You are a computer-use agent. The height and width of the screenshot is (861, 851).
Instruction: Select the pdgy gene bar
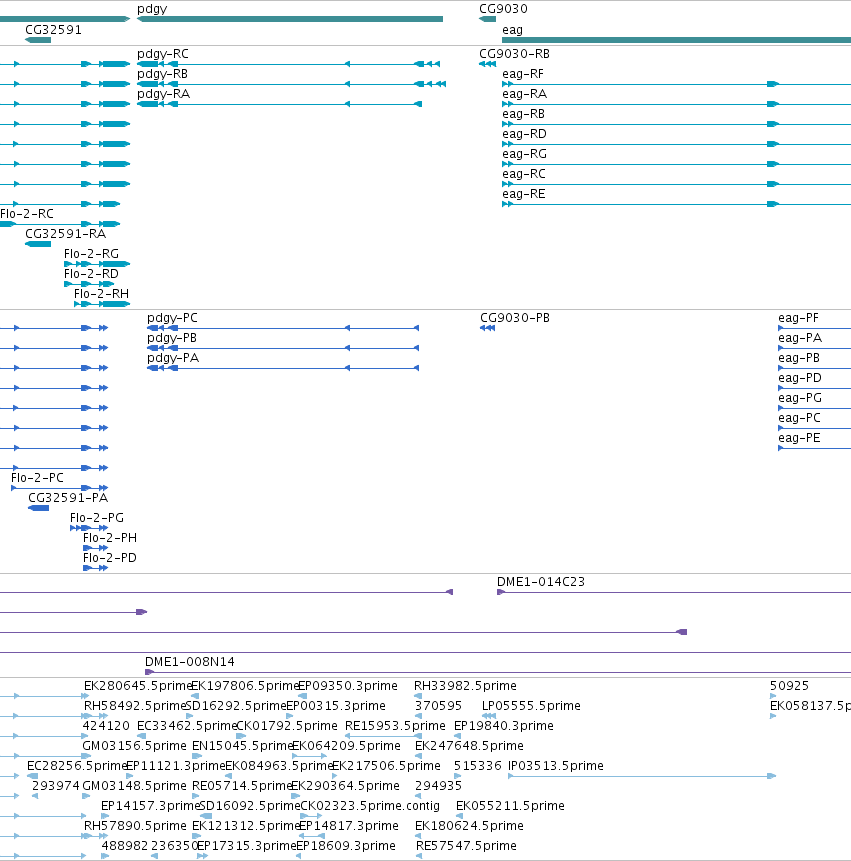(290, 19)
